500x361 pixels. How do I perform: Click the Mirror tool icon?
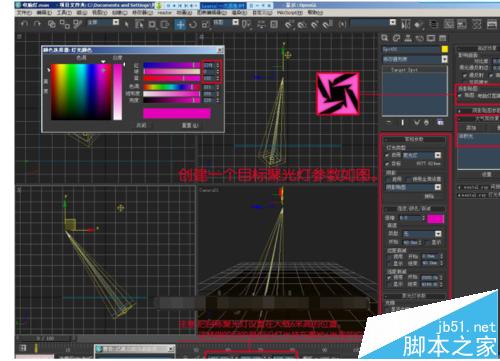406,24
